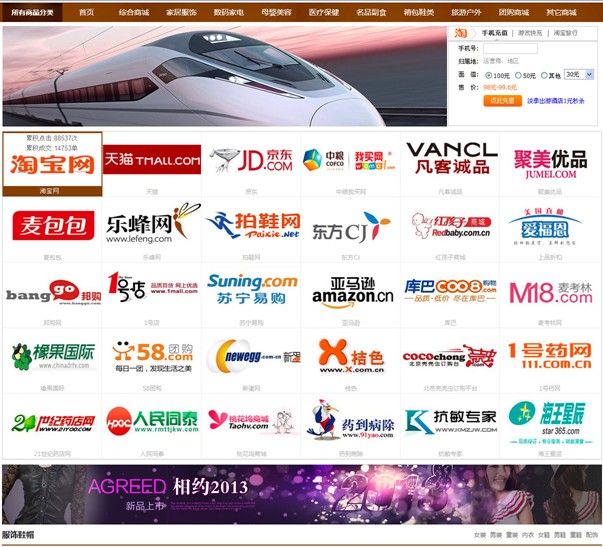
Task: Switch to 游戏快充 tab
Action: pyautogui.click(x=530, y=33)
